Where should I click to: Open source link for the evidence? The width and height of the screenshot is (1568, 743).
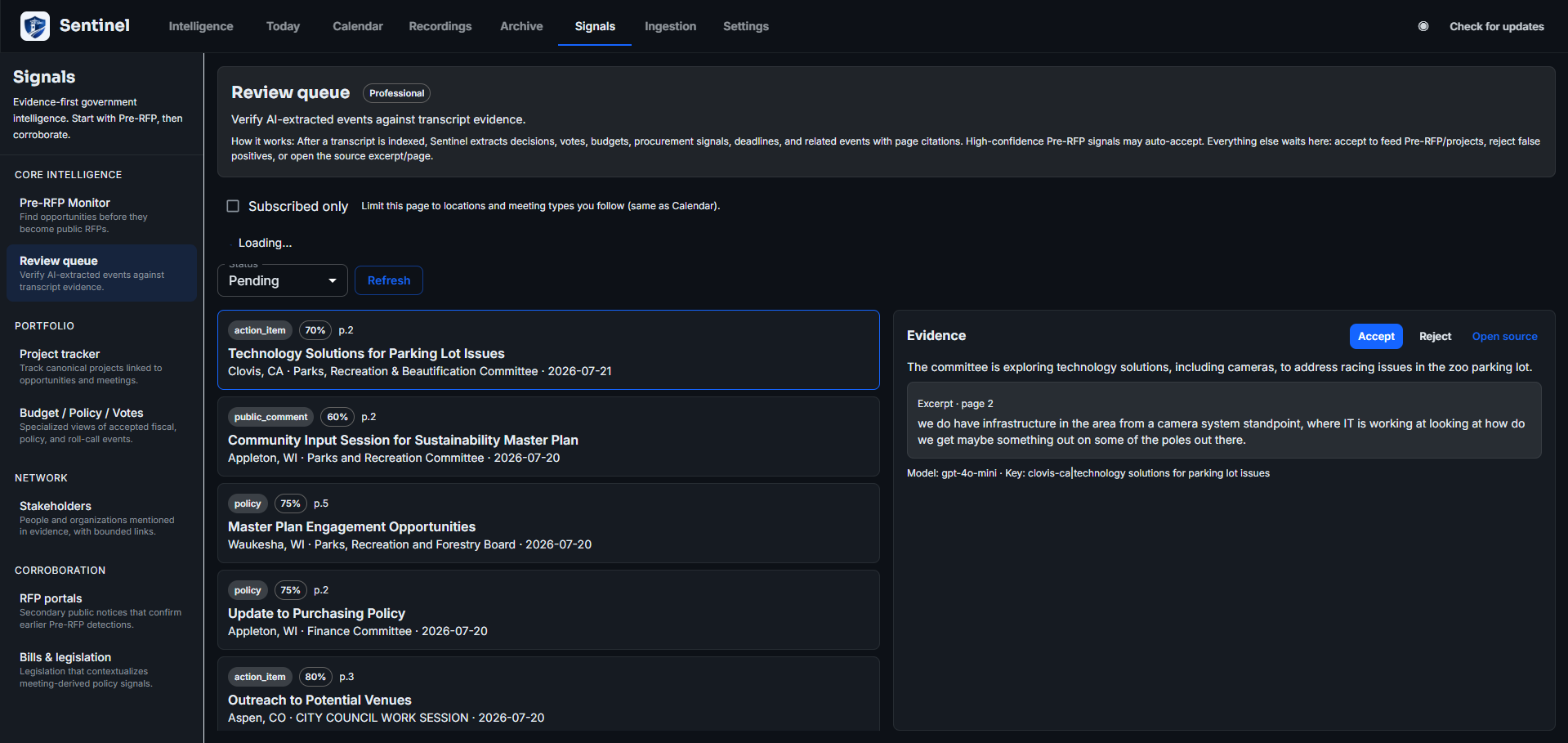tap(1504, 336)
